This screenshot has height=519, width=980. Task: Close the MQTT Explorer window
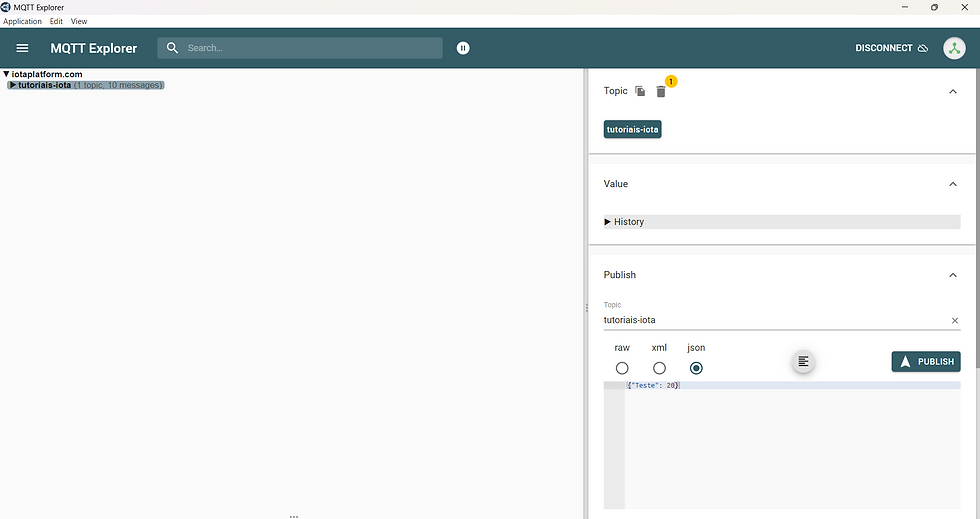point(964,7)
